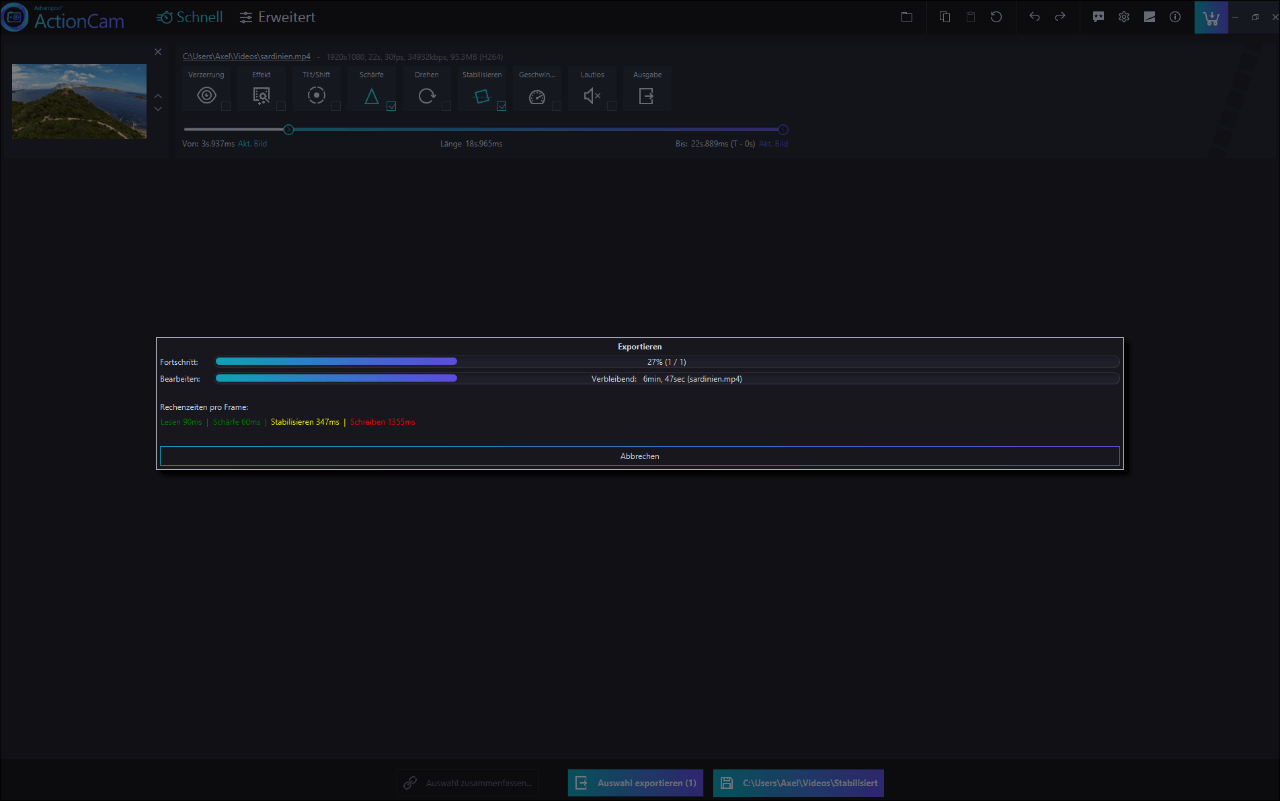Viewport: 1280px width, 801px height.
Task: Click the reset circular arrow icon
Action: (996, 17)
